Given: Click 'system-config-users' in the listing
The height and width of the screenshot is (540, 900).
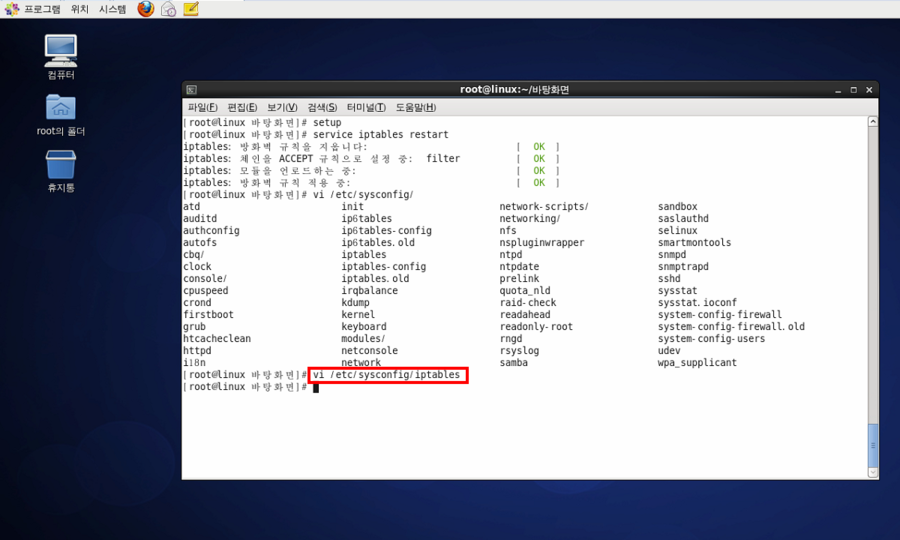Looking at the screenshot, I should [x=711, y=339].
